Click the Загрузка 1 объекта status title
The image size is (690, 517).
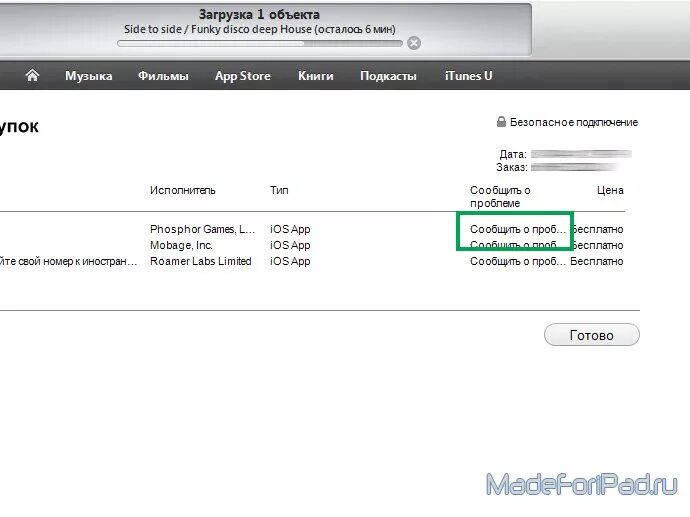point(259,15)
